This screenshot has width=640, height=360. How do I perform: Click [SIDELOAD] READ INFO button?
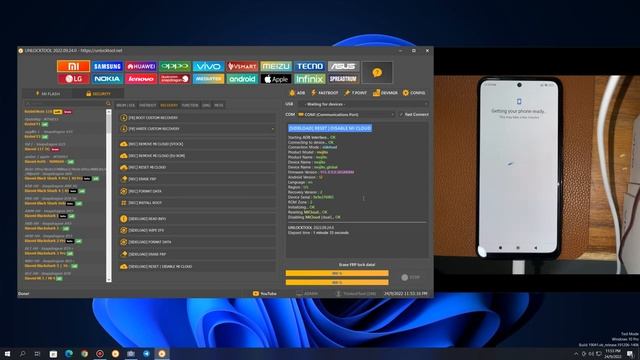(198, 219)
